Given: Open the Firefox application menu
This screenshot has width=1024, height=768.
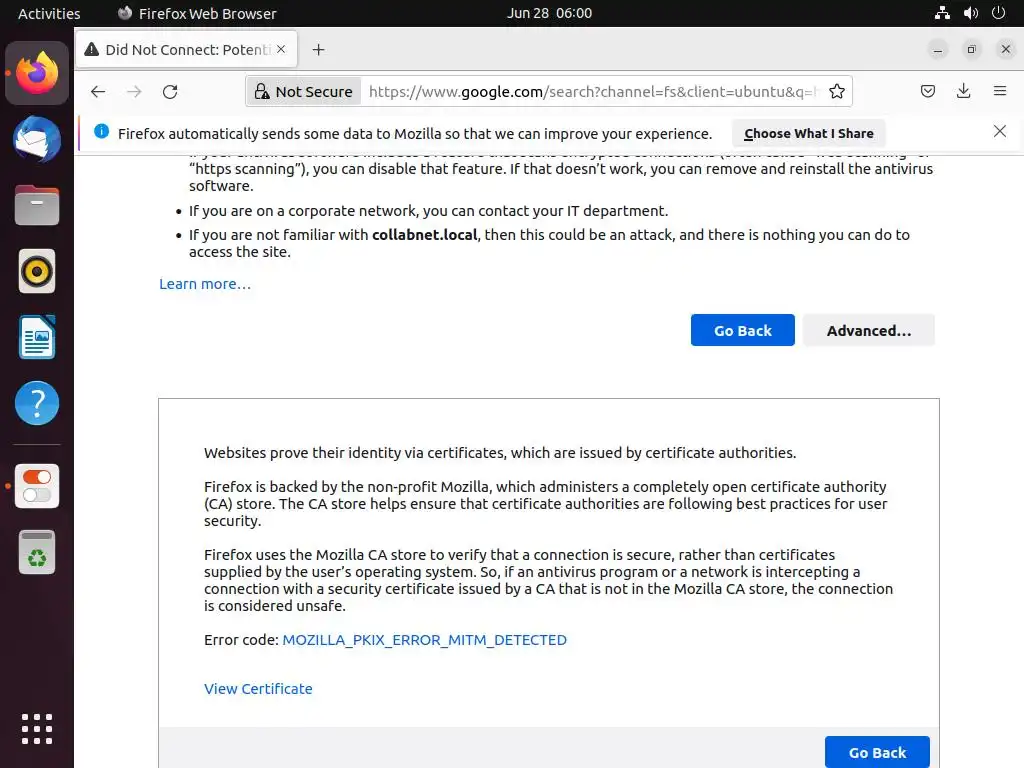Looking at the screenshot, I should click(x=1000, y=91).
